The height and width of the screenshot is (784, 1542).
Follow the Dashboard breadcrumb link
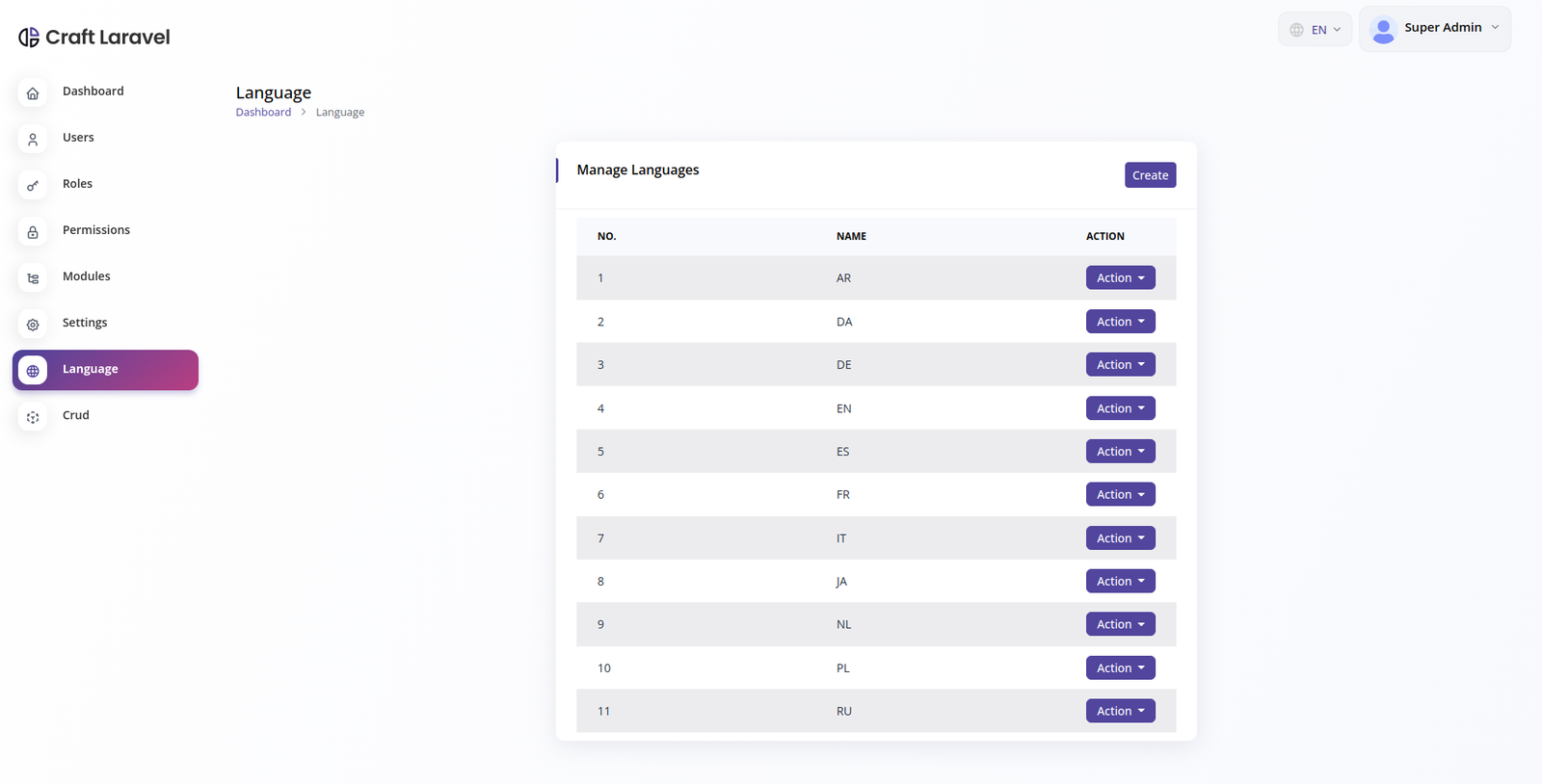[x=263, y=113]
